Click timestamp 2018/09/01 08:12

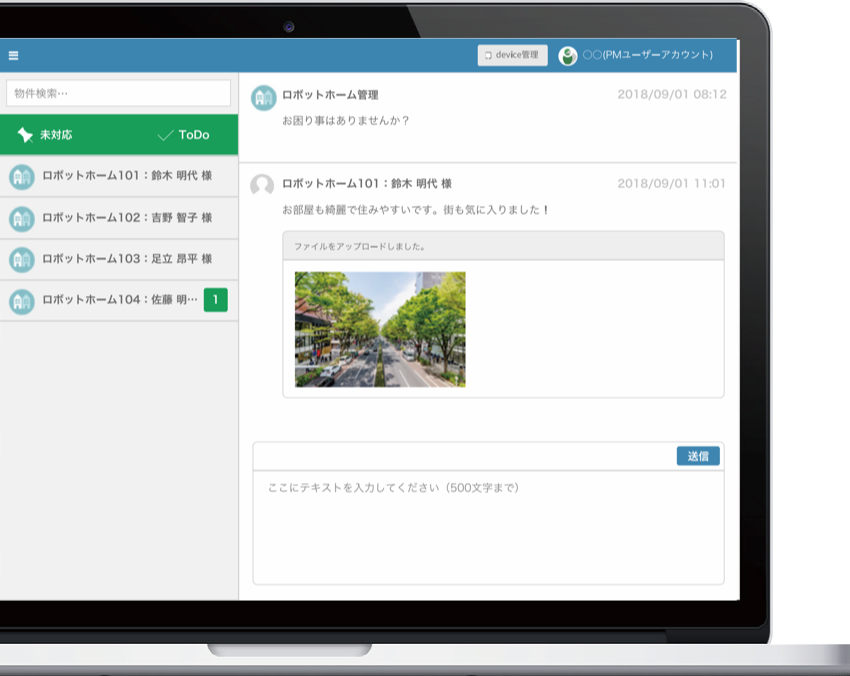672,94
